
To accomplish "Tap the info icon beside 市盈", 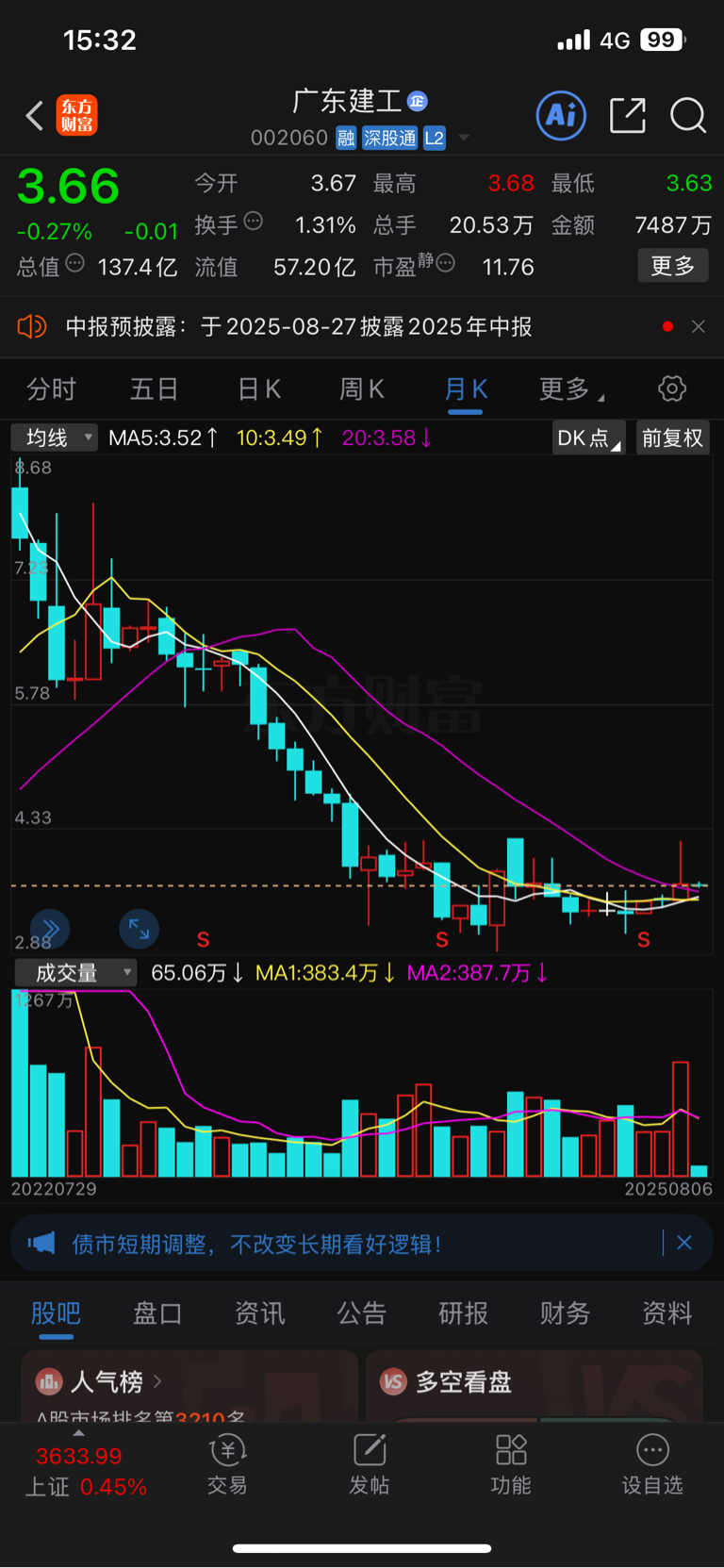I will click(x=446, y=263).
